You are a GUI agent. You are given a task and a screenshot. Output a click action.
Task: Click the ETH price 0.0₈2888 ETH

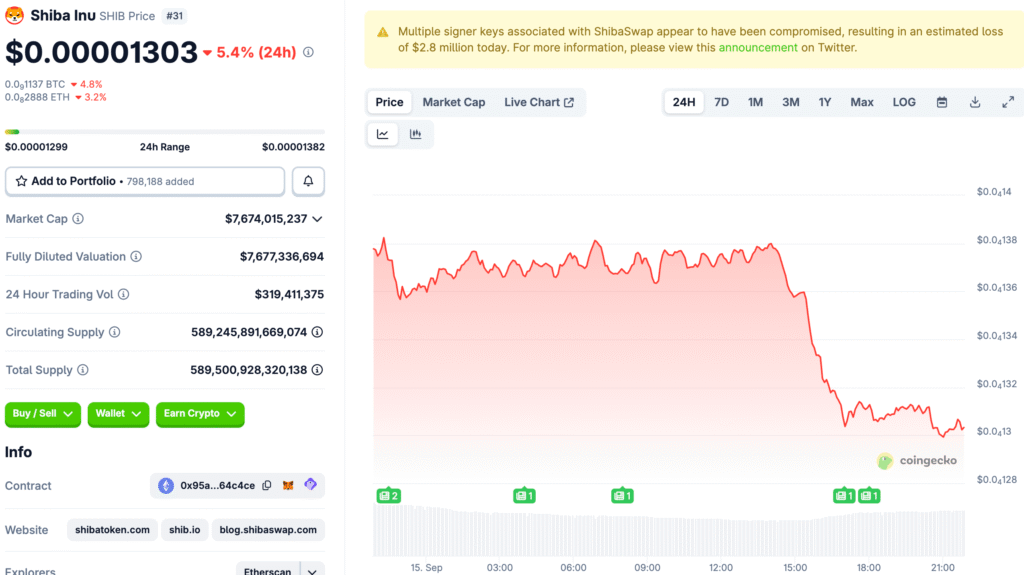tap(37, 97)
